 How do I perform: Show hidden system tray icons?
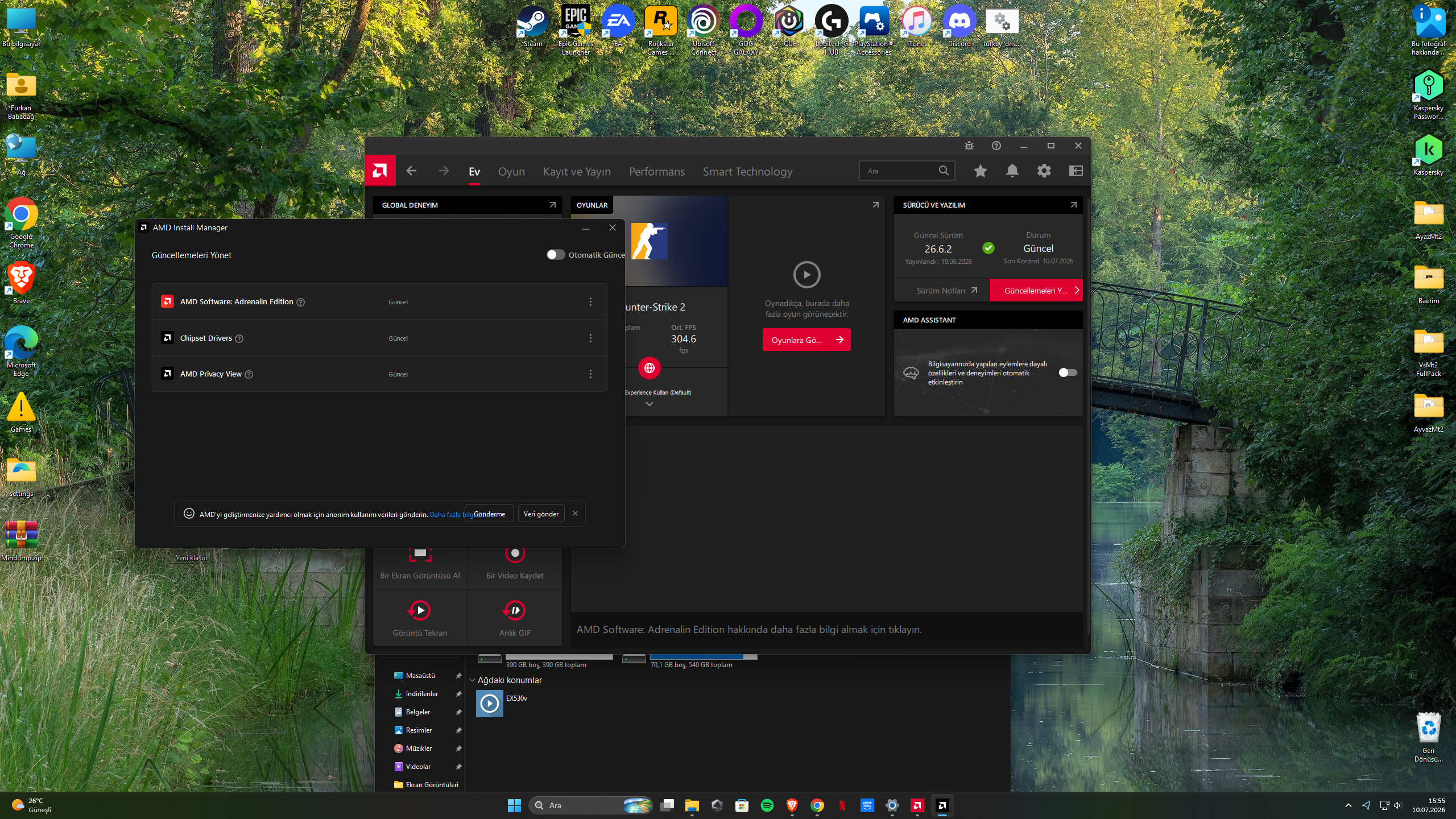[1349, 805]
